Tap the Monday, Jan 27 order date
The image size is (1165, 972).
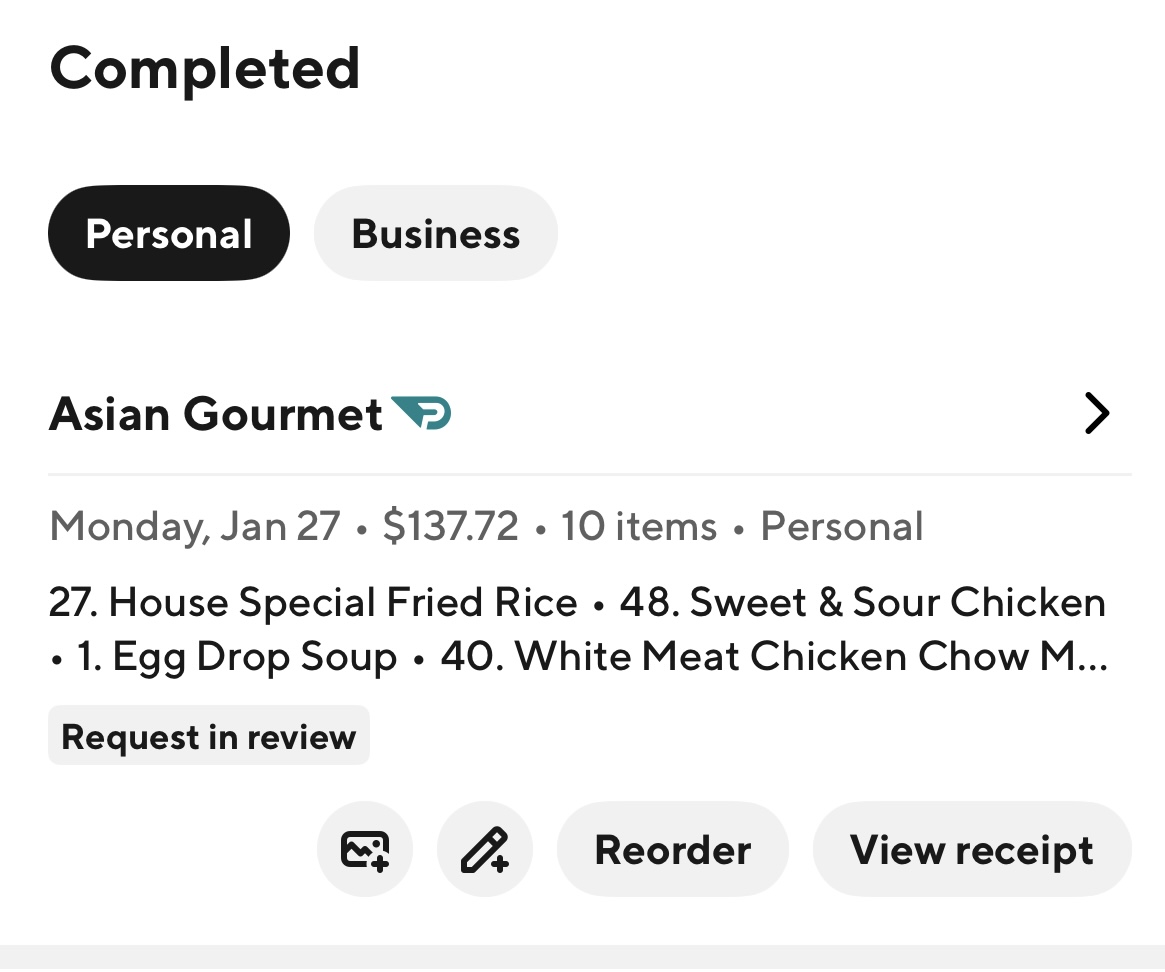pos(195,526)
